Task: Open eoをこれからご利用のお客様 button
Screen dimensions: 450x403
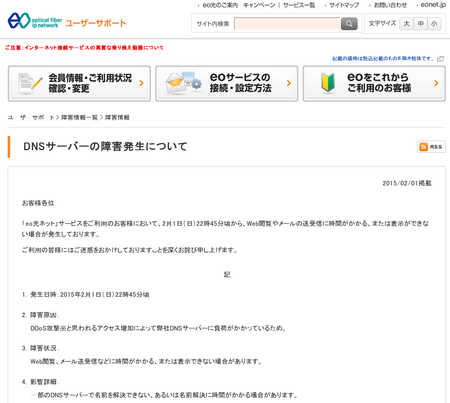Action: tap(374, 83)
